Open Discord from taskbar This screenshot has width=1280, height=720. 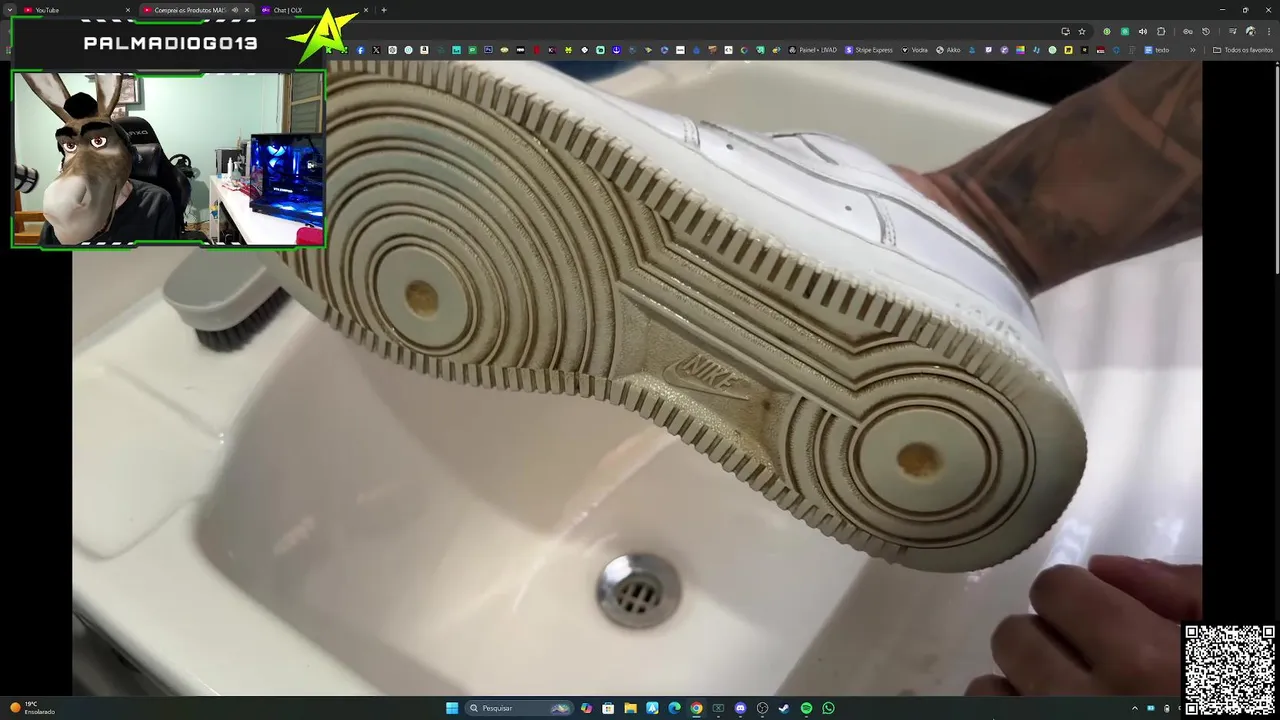(740, 708)
